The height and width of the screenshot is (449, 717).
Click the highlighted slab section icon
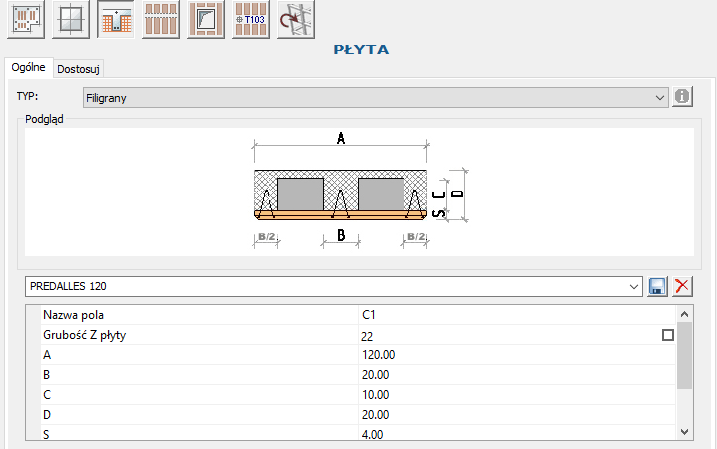(x=116, y=20)
